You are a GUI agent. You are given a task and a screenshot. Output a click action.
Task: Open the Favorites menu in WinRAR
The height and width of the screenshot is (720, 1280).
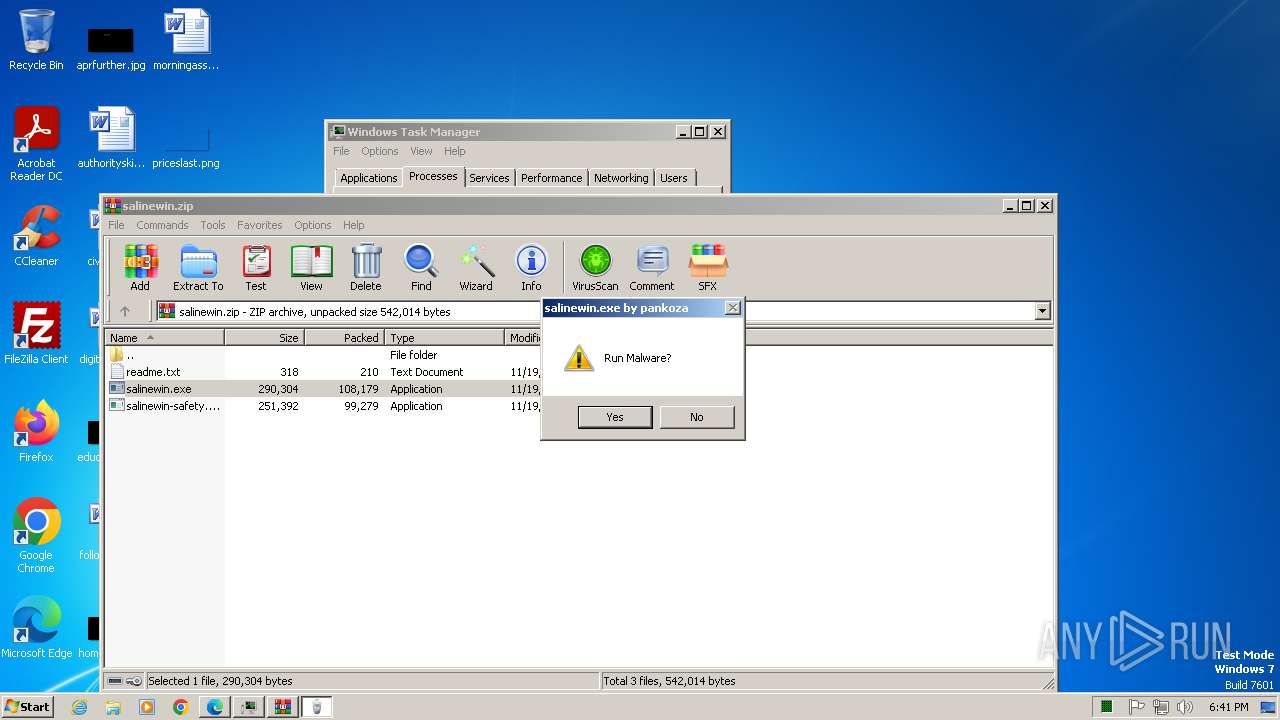coord(260,225)
